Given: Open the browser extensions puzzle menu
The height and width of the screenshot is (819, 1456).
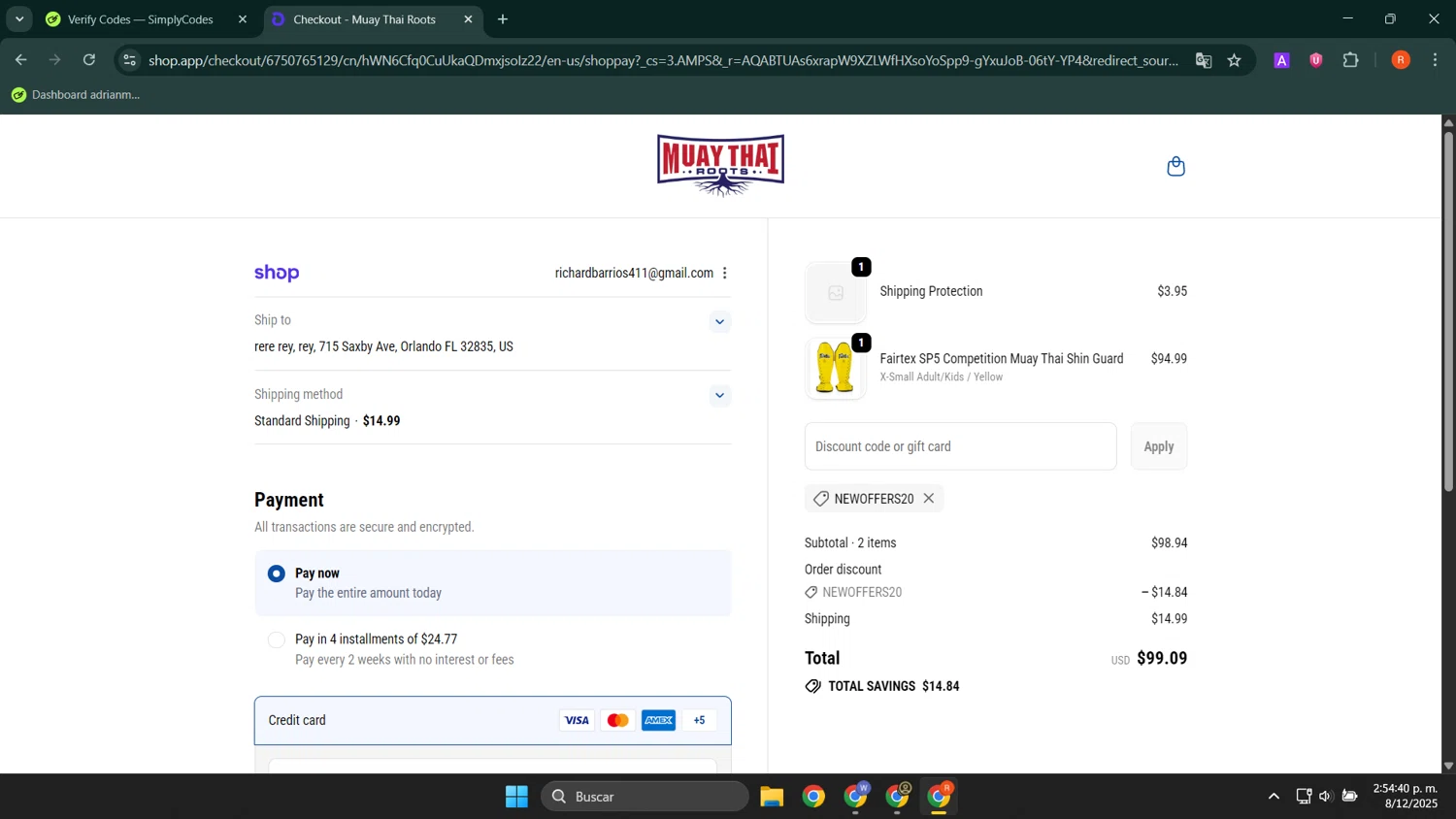Looking at the screenshot, I should click(x=1350, y=60).
